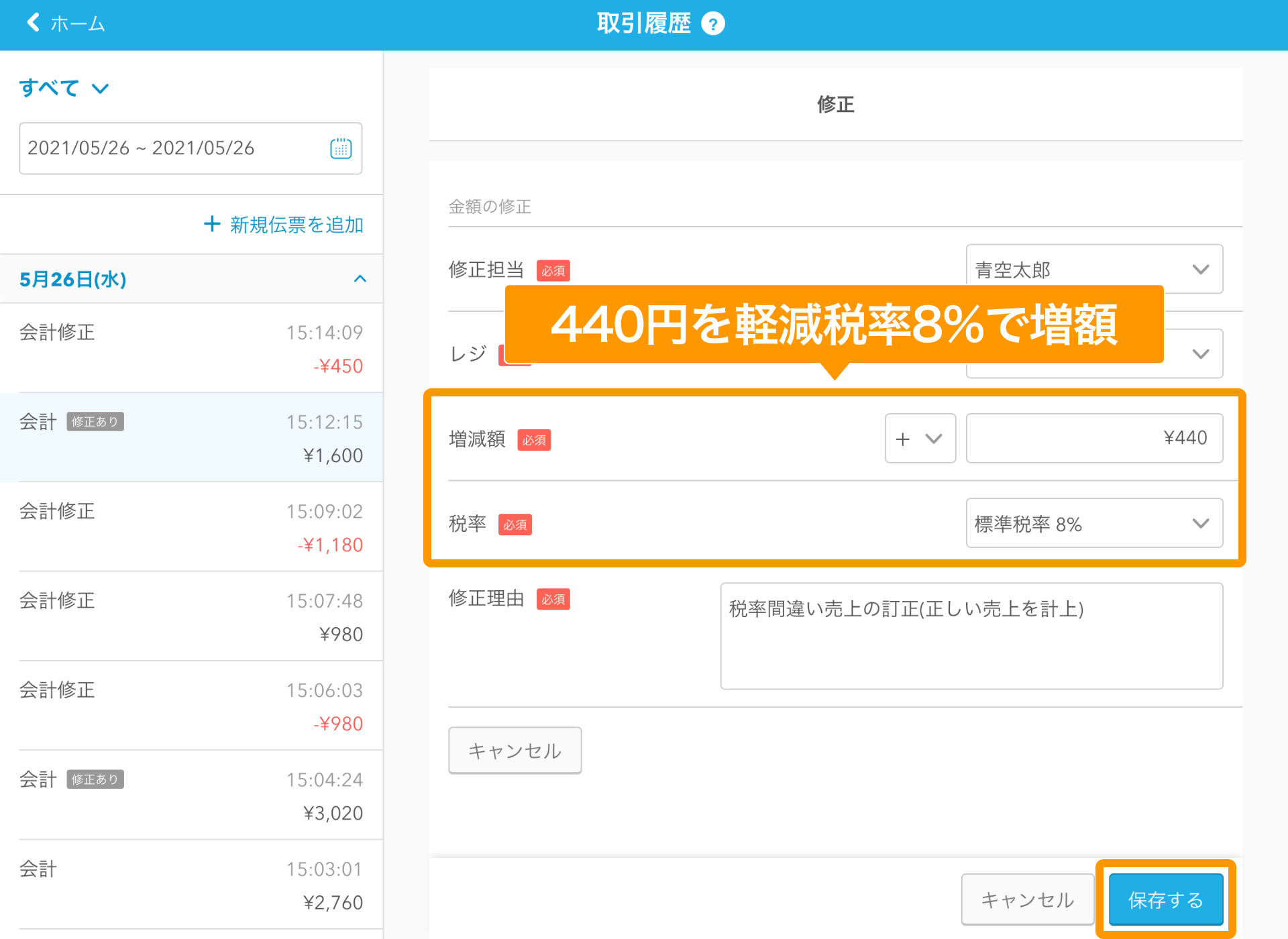This screenshot has height=939, width=1288.
Task: Select the 会計 entry at 15:12:15
Action: point(191,437)
